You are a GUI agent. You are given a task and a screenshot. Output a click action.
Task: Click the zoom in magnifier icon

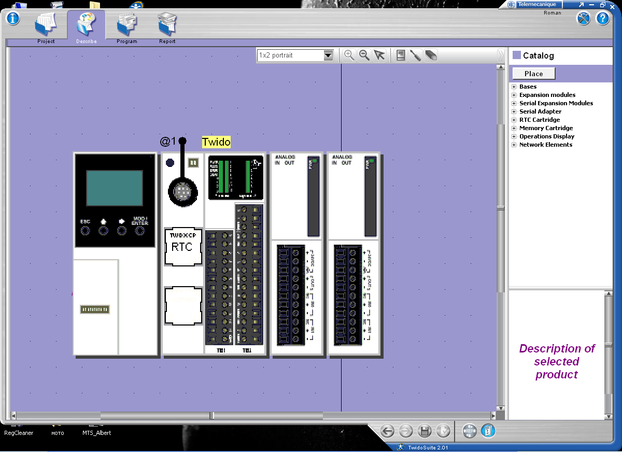tap(349, 55)
